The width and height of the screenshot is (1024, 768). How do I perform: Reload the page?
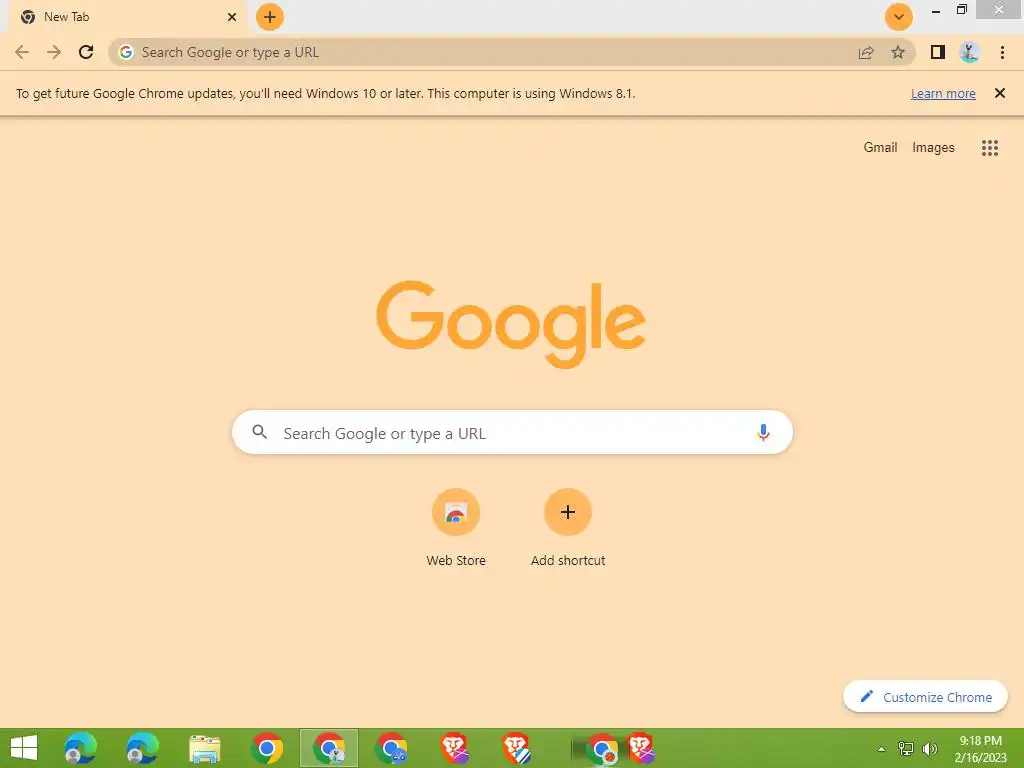pos(86,52)
